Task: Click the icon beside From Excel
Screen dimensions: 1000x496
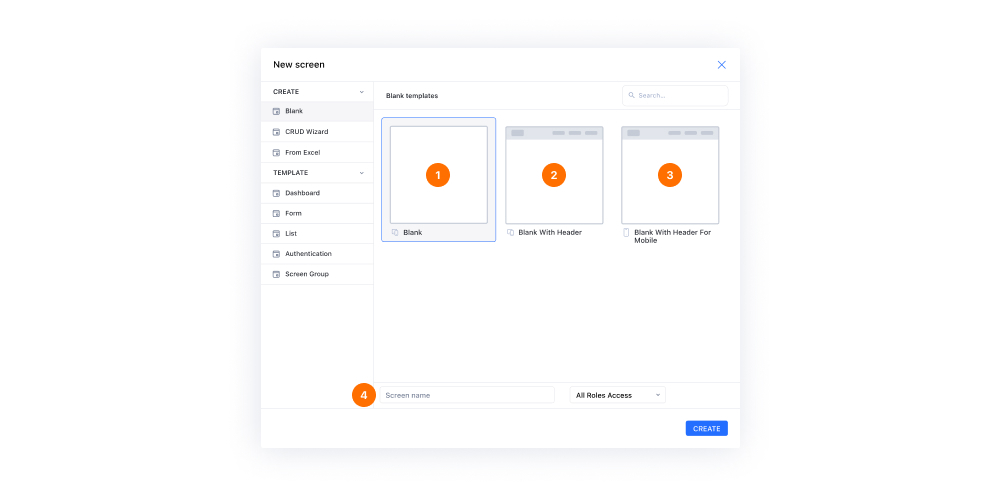Action: coord(276,153)
